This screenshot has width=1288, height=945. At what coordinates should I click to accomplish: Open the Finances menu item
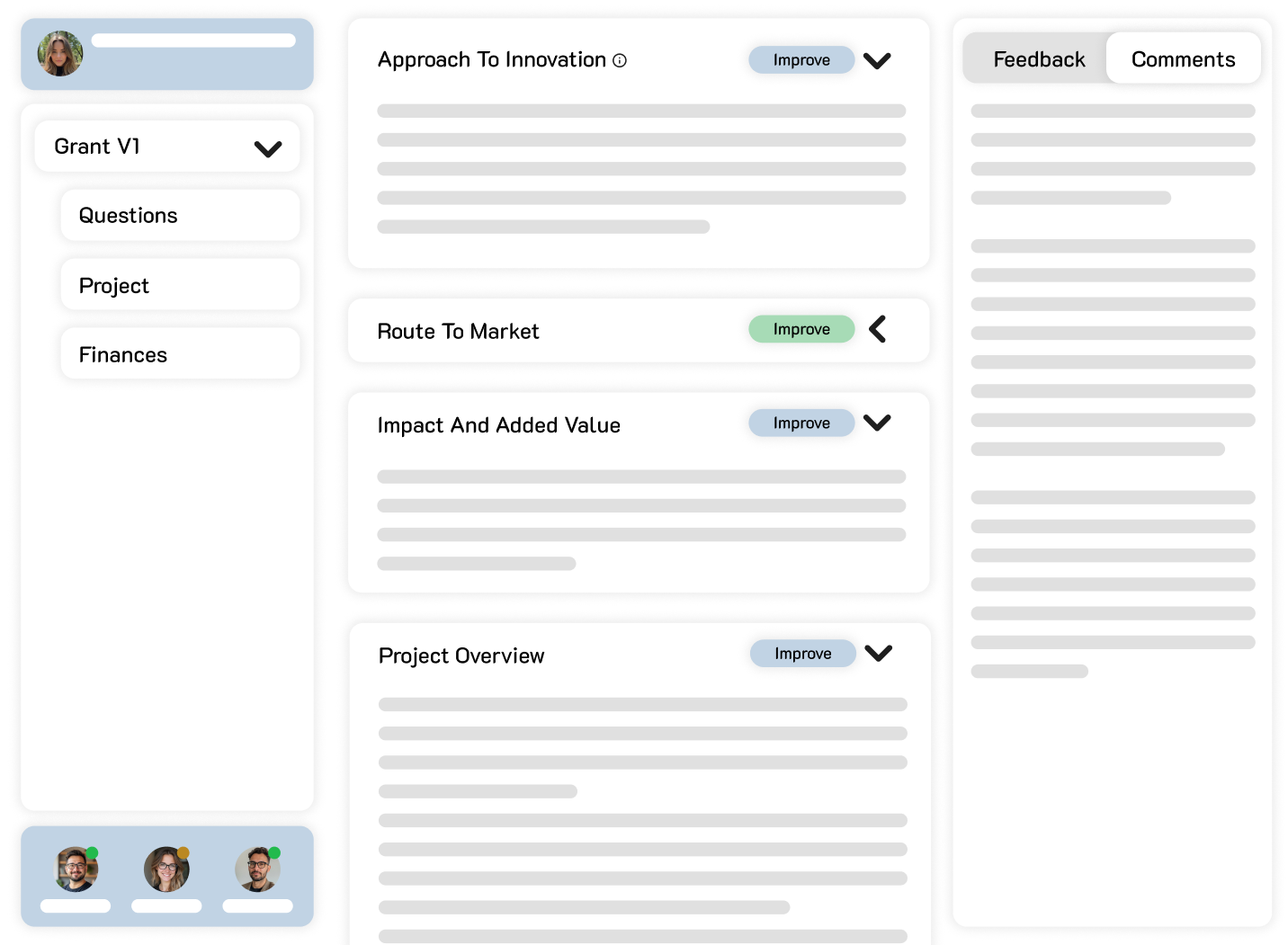click(x=180, y=354)
